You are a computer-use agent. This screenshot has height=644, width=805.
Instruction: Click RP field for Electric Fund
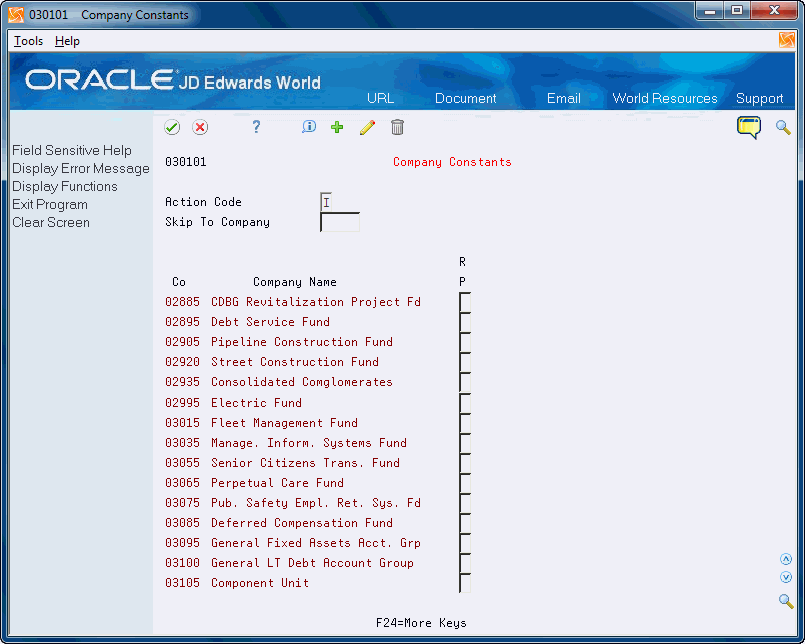tap(465, 403)
